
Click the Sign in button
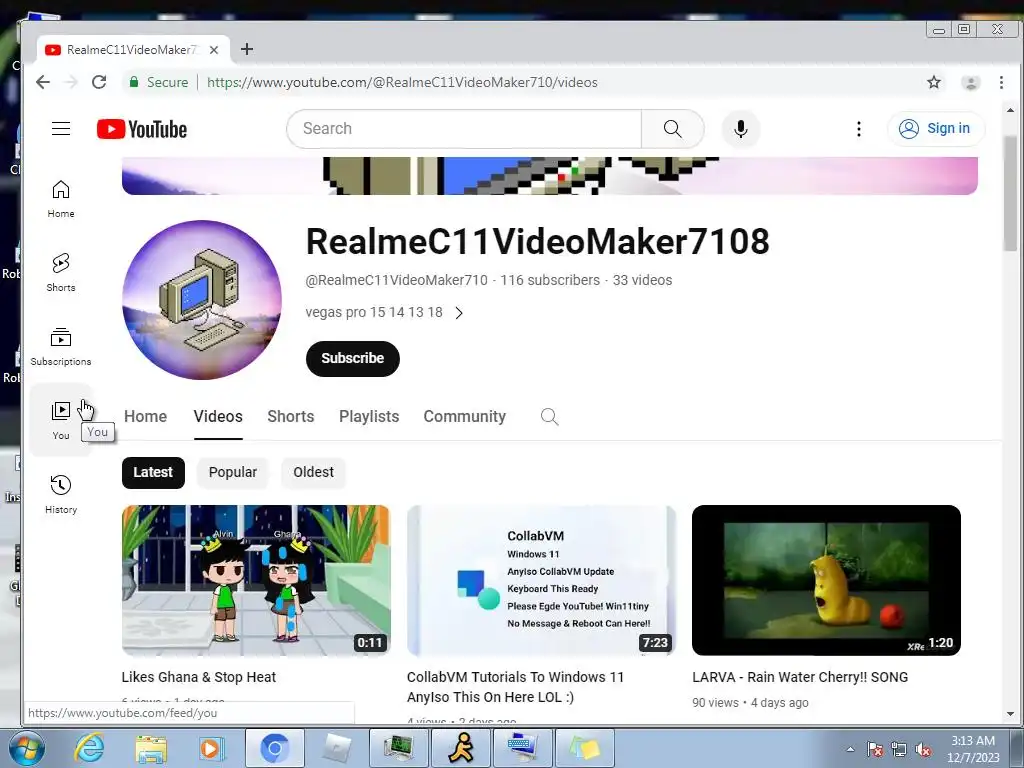[x=936, y=129]
